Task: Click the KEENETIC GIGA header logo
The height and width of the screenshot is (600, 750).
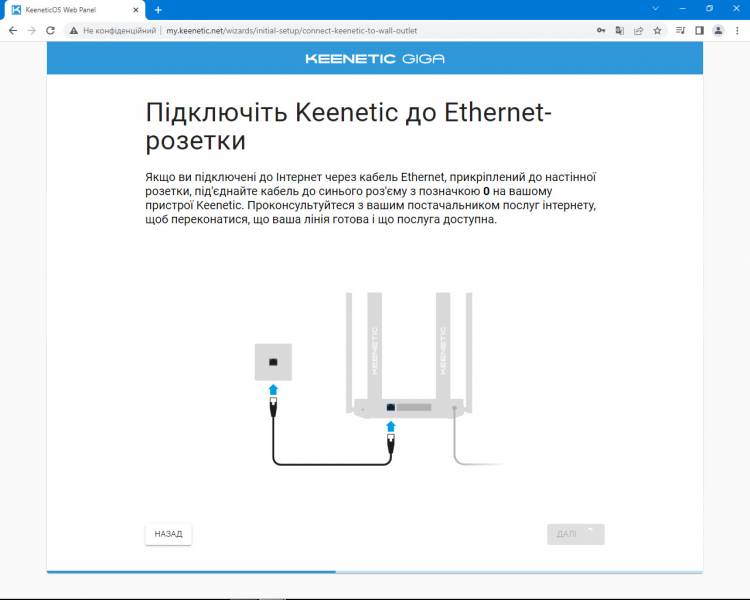Action: point(375,59)
